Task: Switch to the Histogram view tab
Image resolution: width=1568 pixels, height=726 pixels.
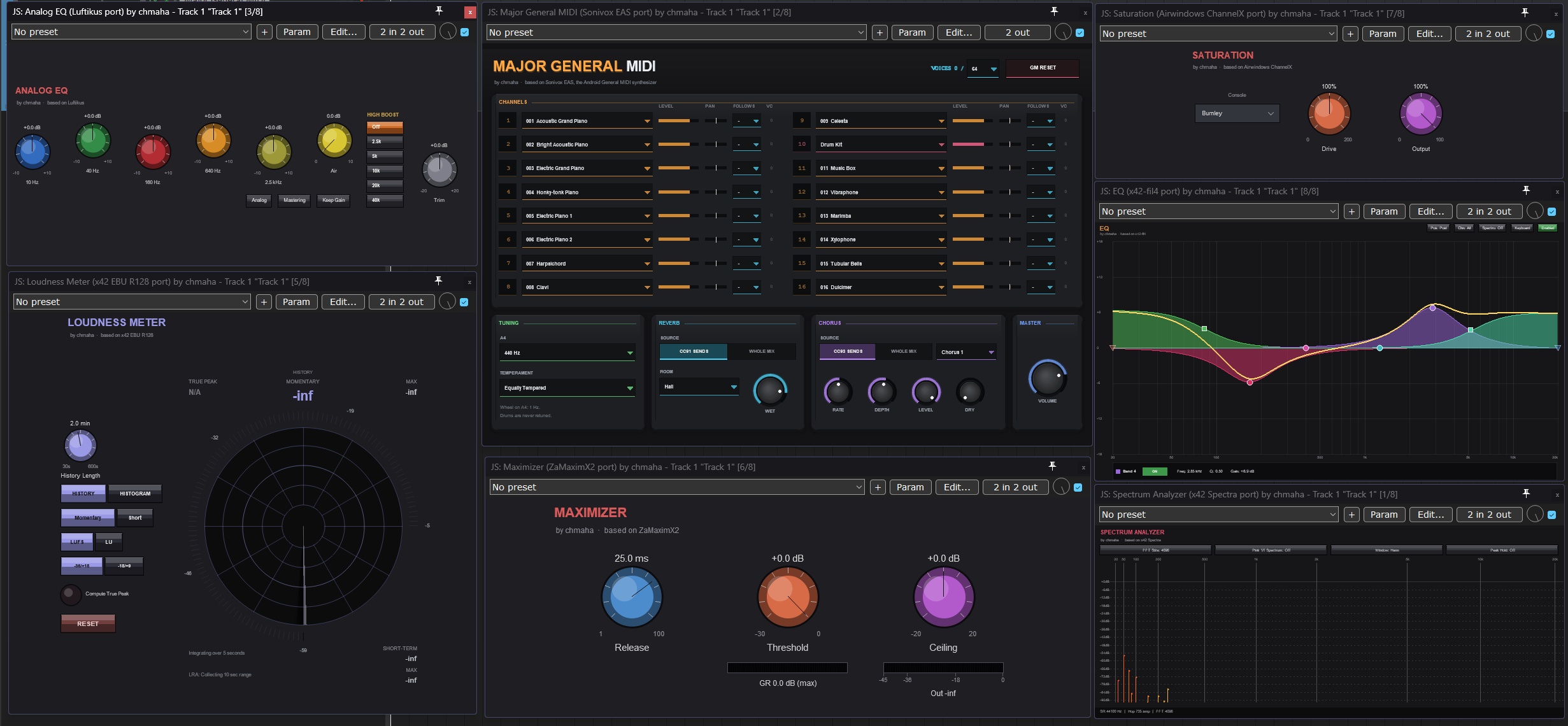Action: 135,494
